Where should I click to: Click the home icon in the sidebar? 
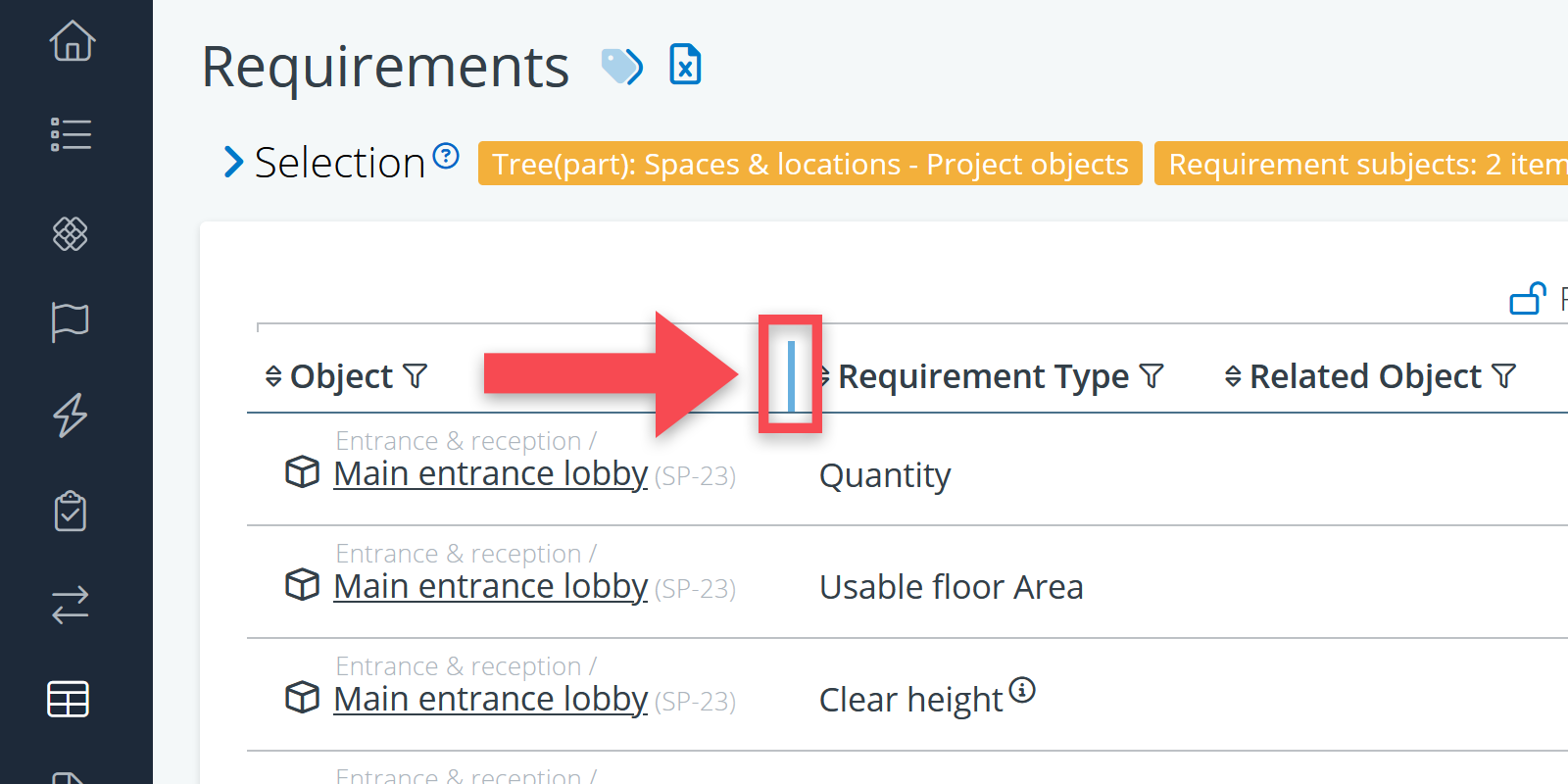click(73, 41)
